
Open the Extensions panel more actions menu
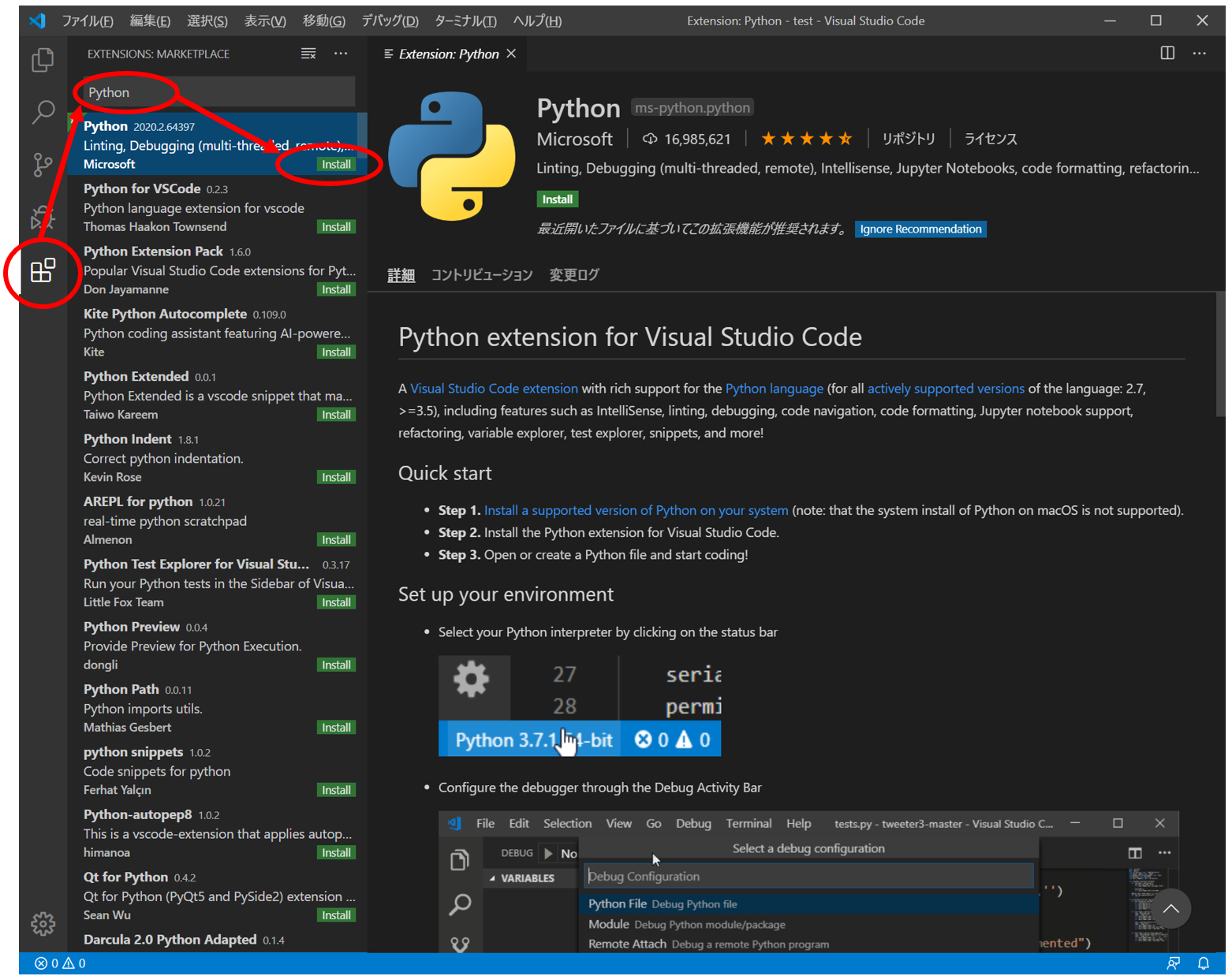[x=341, y=54]
